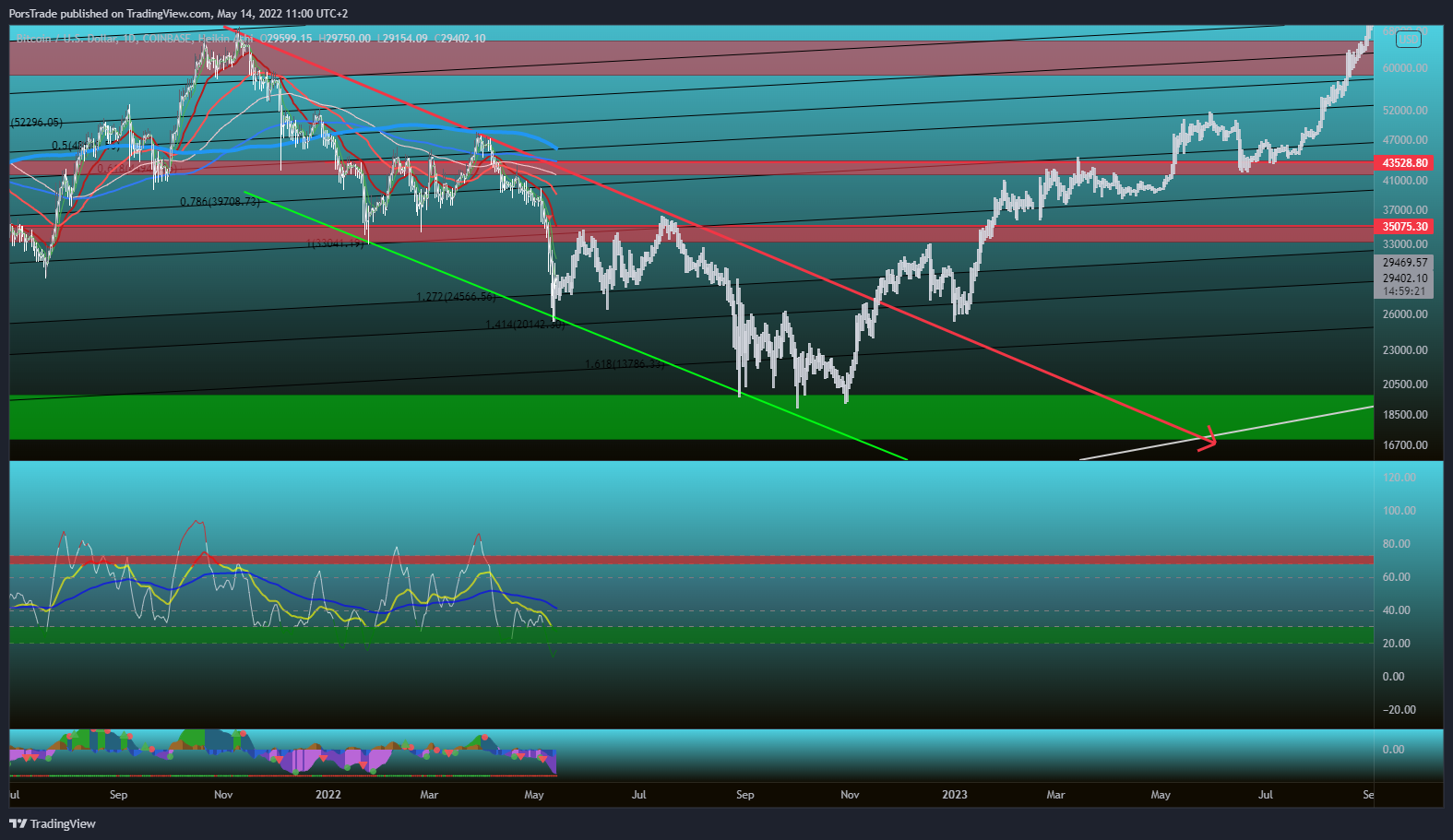Click the 23000.00 price axis tick

click(x=1405, y=350)
